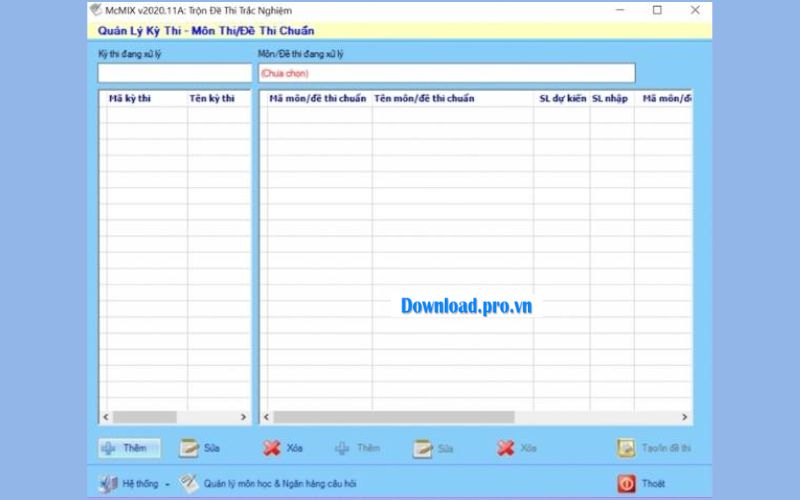Minimize the McMIX window
This screenshot has width=800, height=500.
point(620,10)
